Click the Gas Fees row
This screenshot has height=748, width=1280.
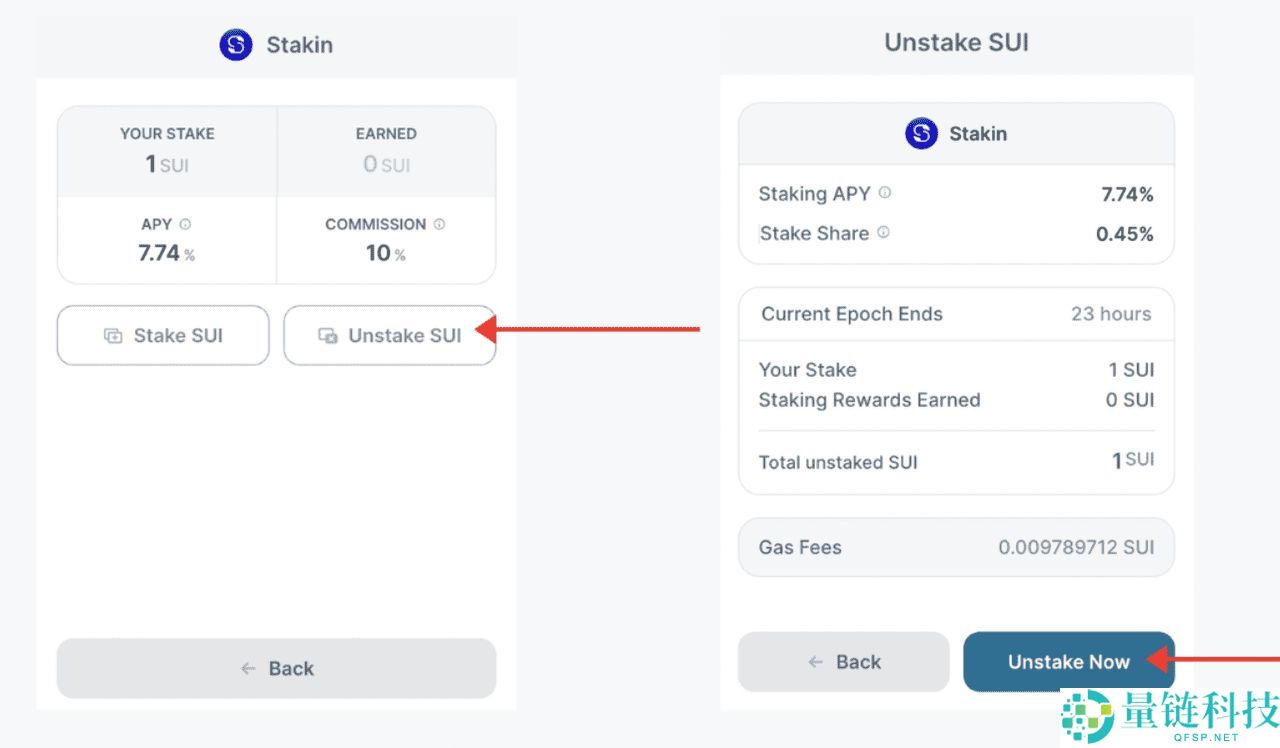pos(956,547)
